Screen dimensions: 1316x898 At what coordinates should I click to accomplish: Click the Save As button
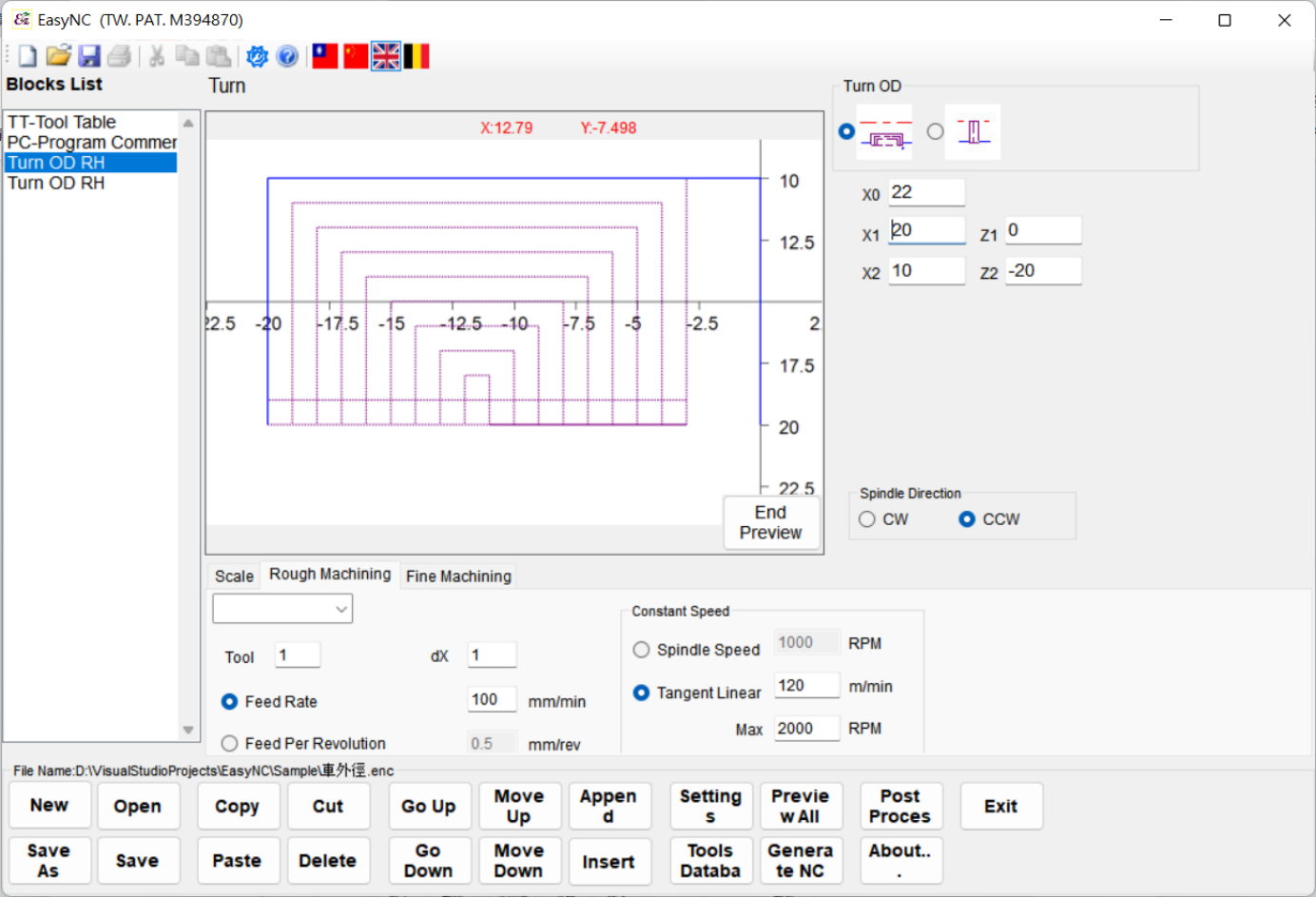pos(49,861)
